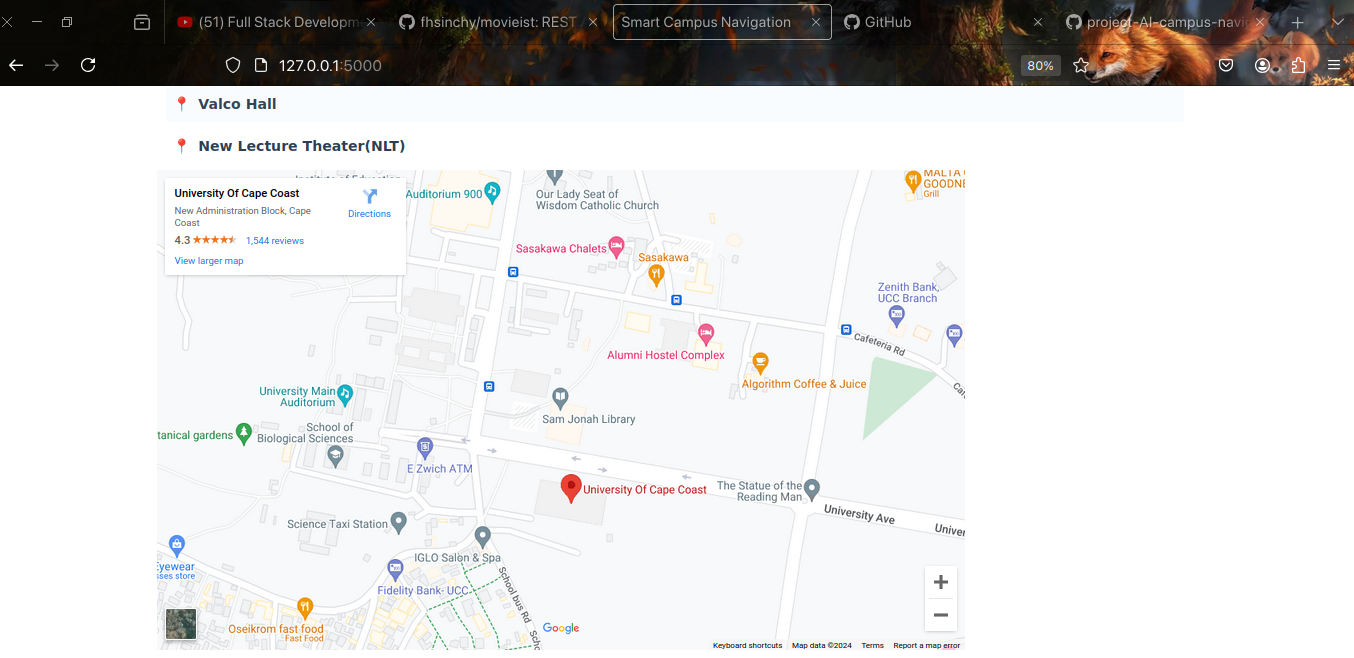Image resolution: width=1354 pixels, height=658 pixels.
Task: Click the Science Taxi Station marker
Action: pyautogui.click(x=399, y=520)
